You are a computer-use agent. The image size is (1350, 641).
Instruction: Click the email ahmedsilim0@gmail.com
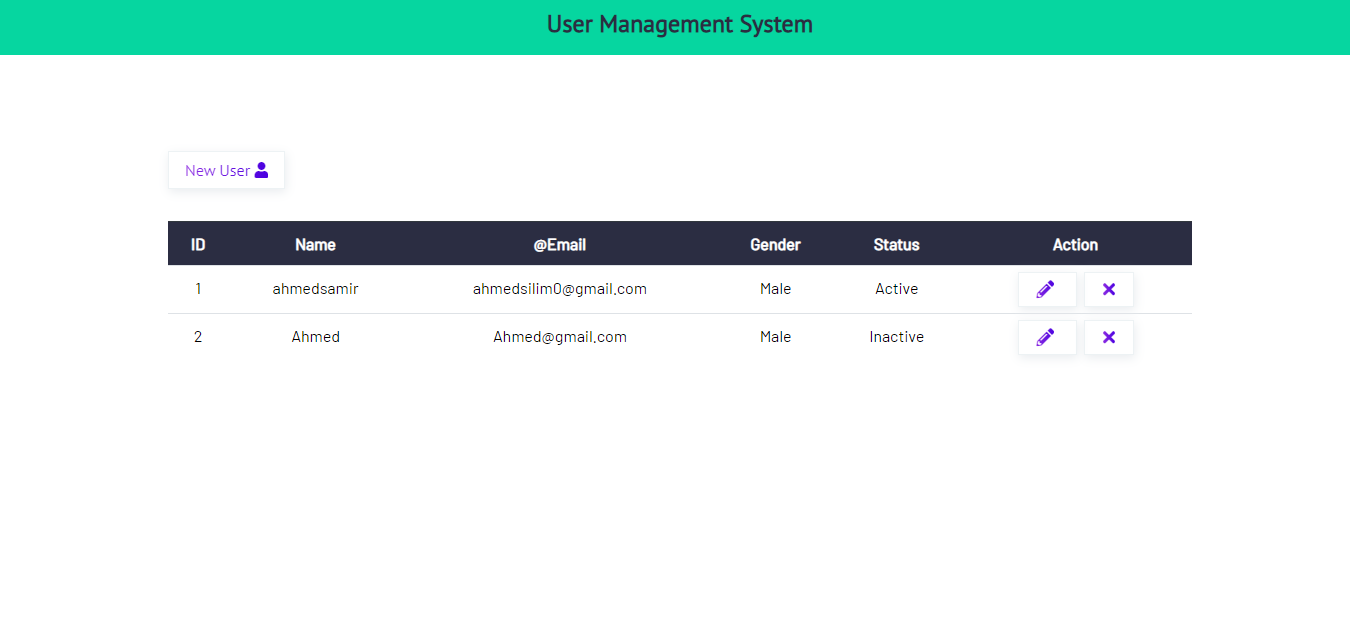[x=560, y=289]
